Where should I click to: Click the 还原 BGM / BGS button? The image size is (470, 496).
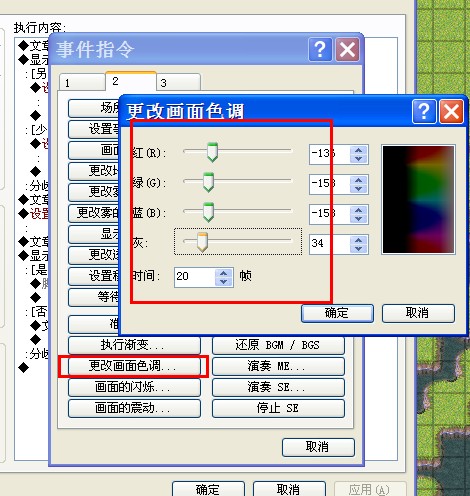click(x=278, y=345)
